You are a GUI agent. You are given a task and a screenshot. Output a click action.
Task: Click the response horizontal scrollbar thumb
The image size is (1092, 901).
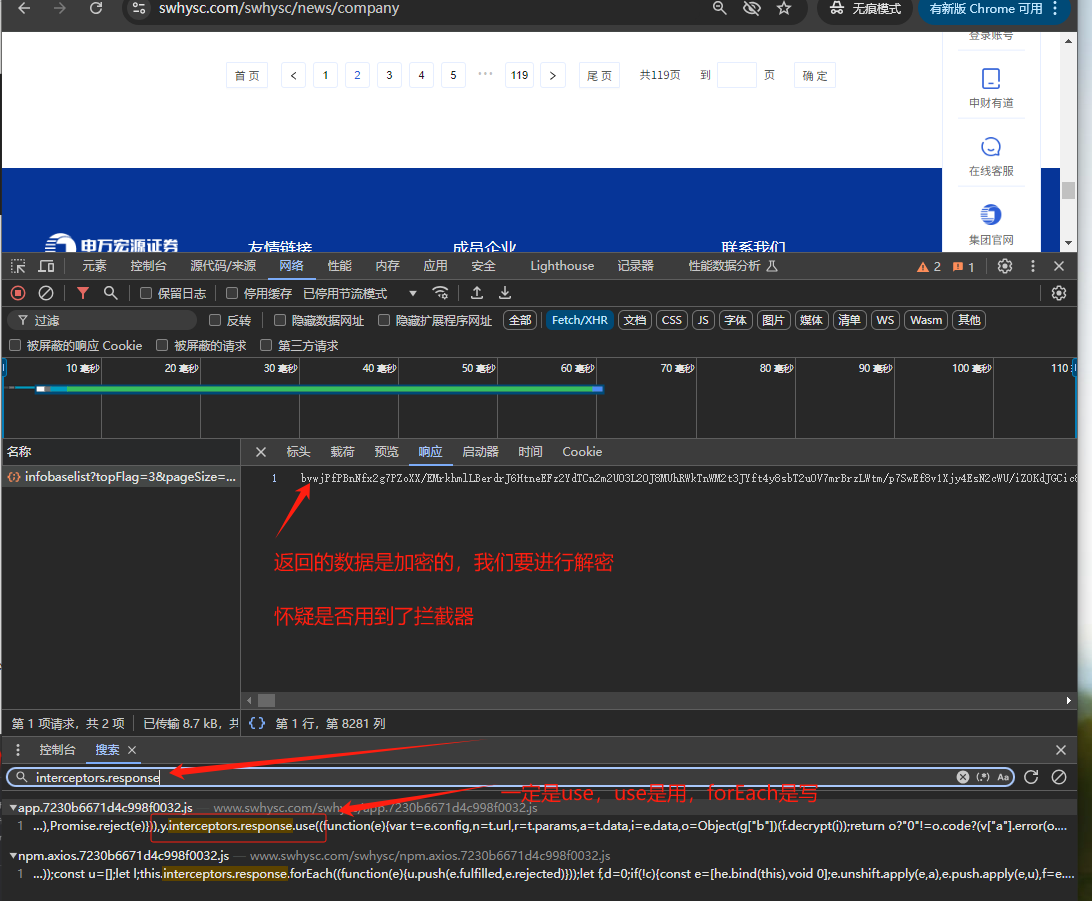click(267, 700)
